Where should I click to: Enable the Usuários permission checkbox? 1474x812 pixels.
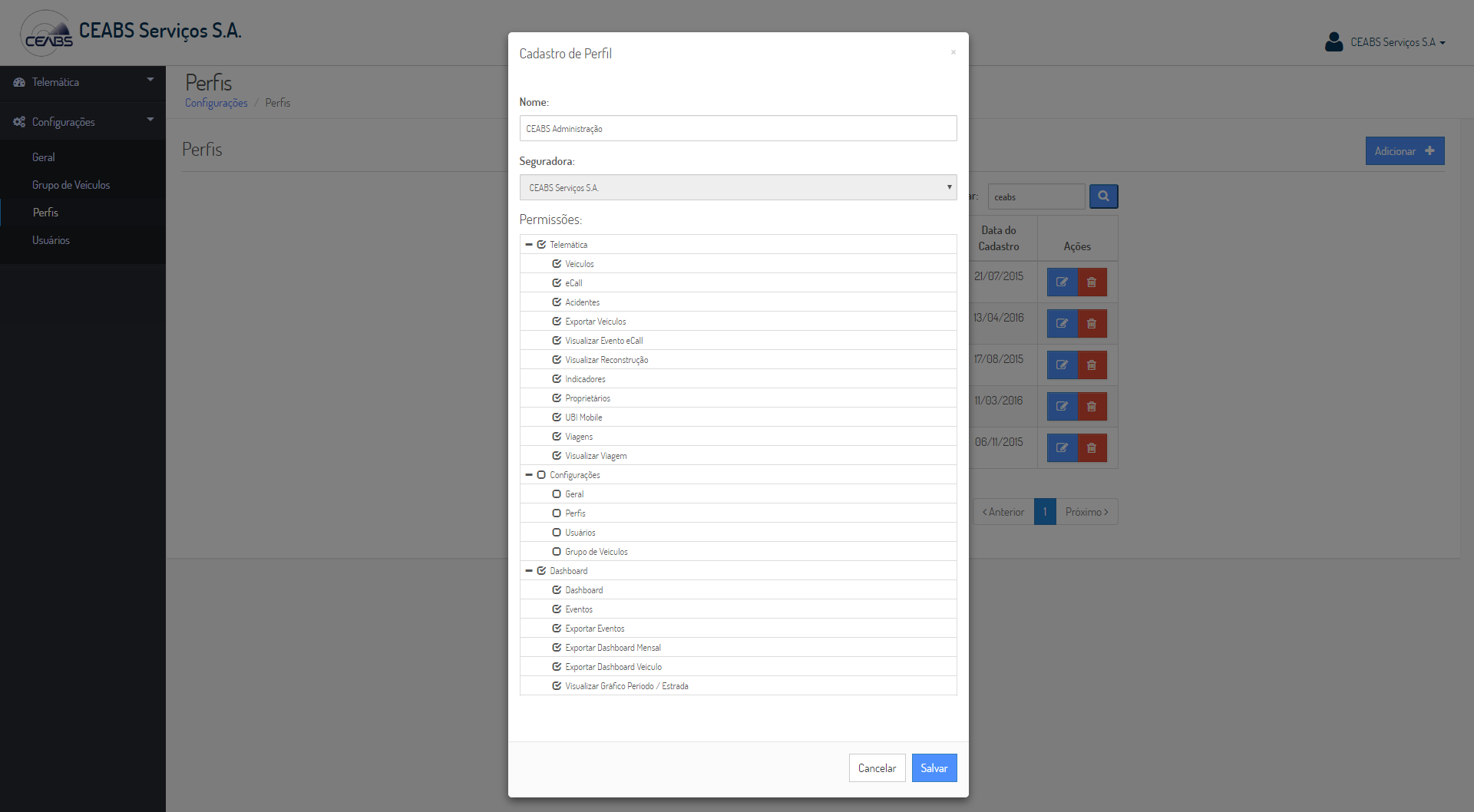(x=557, y=532)
